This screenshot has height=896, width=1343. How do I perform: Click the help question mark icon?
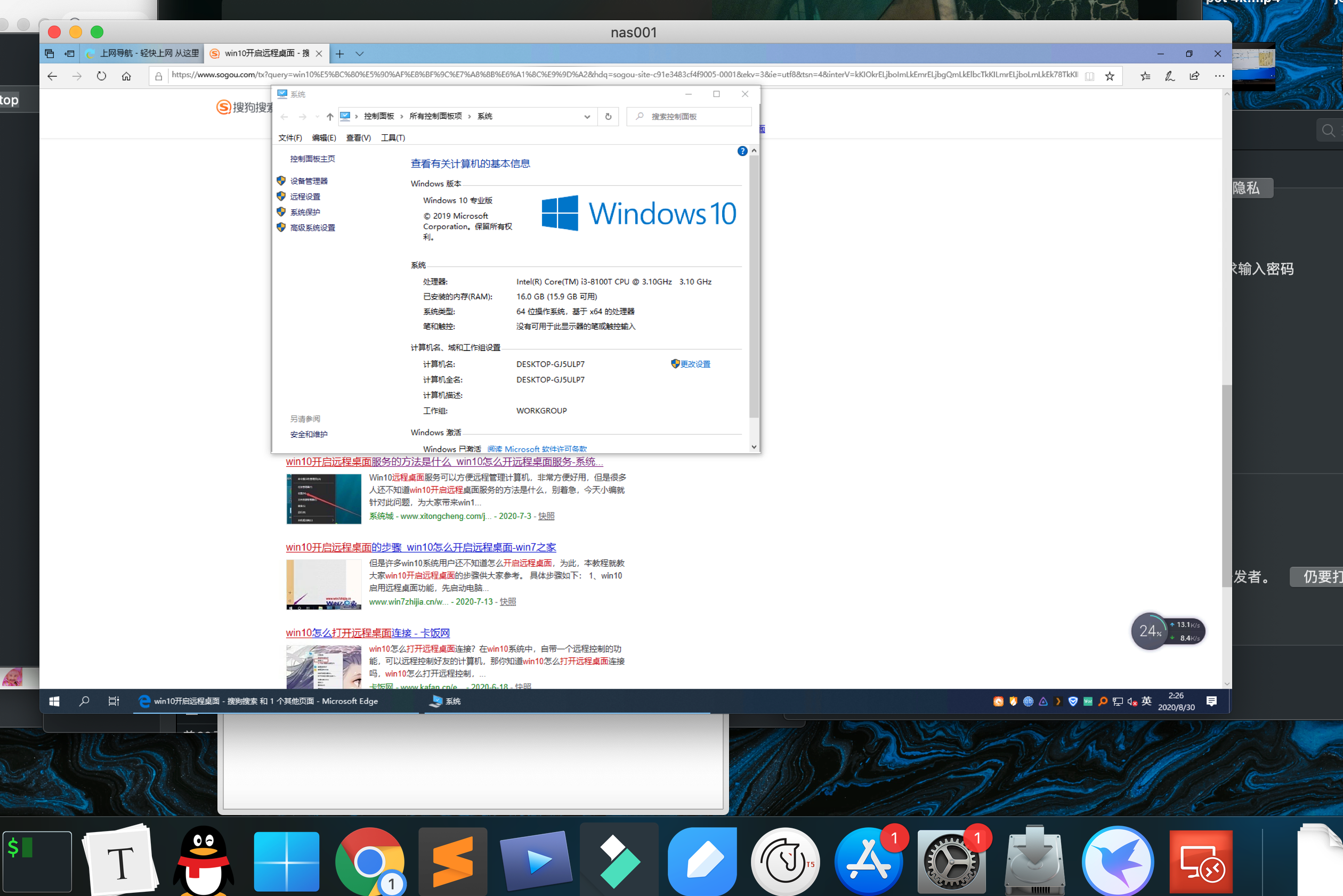[742, 151]
